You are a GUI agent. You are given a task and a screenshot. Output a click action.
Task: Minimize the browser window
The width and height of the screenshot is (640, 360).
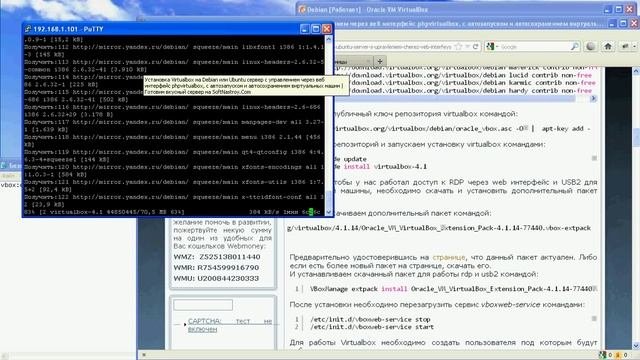(612, 24)
